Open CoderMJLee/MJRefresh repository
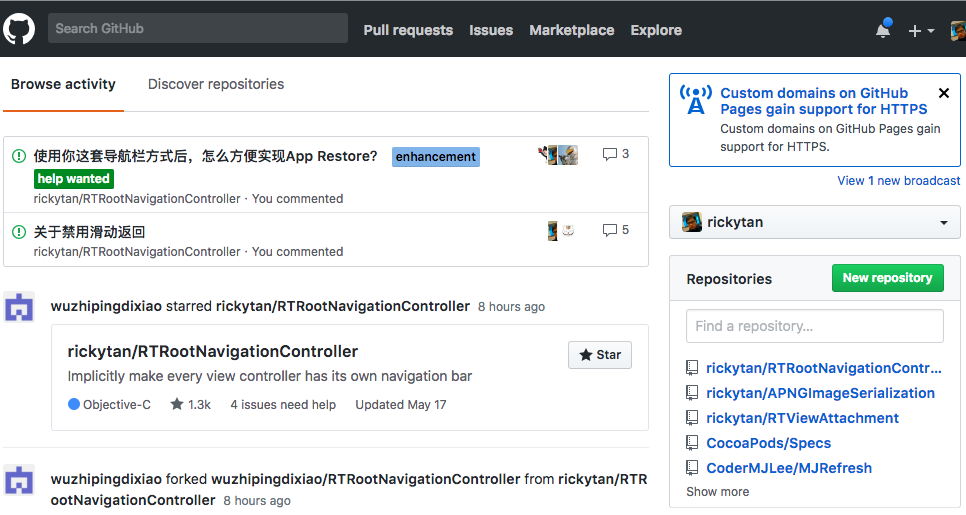966x515 pixels. pos(789,468)
